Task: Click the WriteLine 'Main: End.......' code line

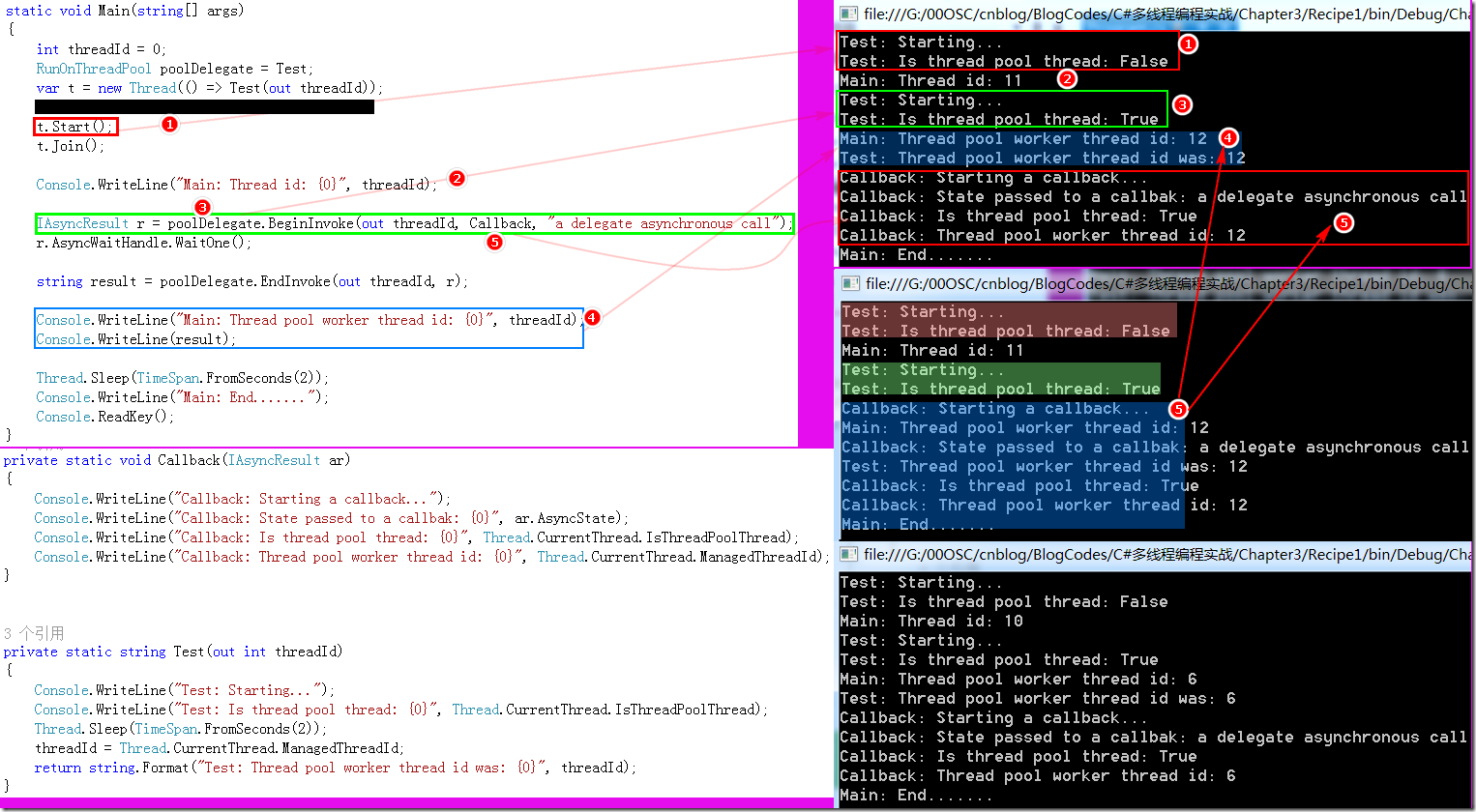Action: pyautogui.click(x=183, y=397)
